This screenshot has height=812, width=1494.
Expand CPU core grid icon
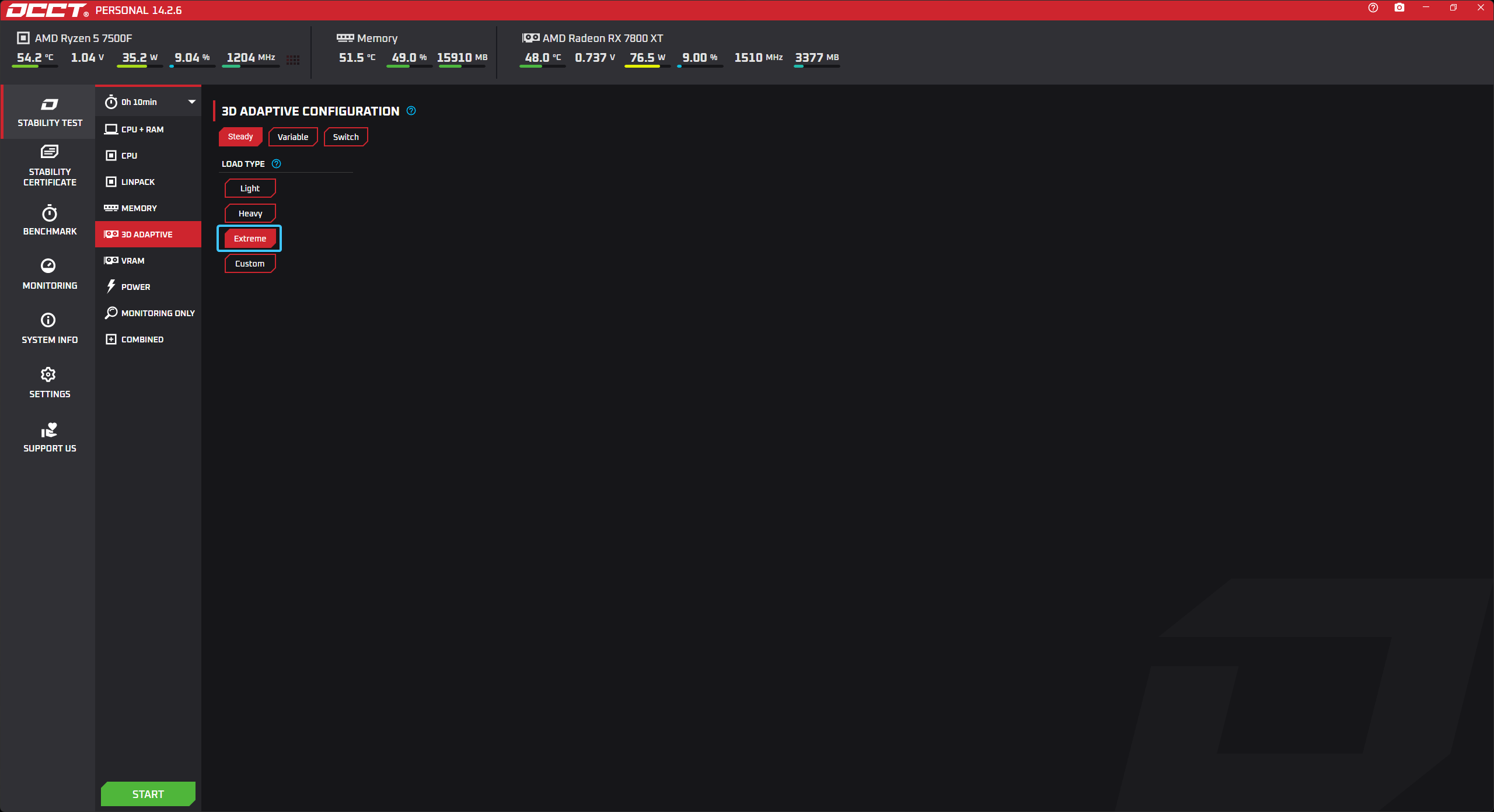293,60
